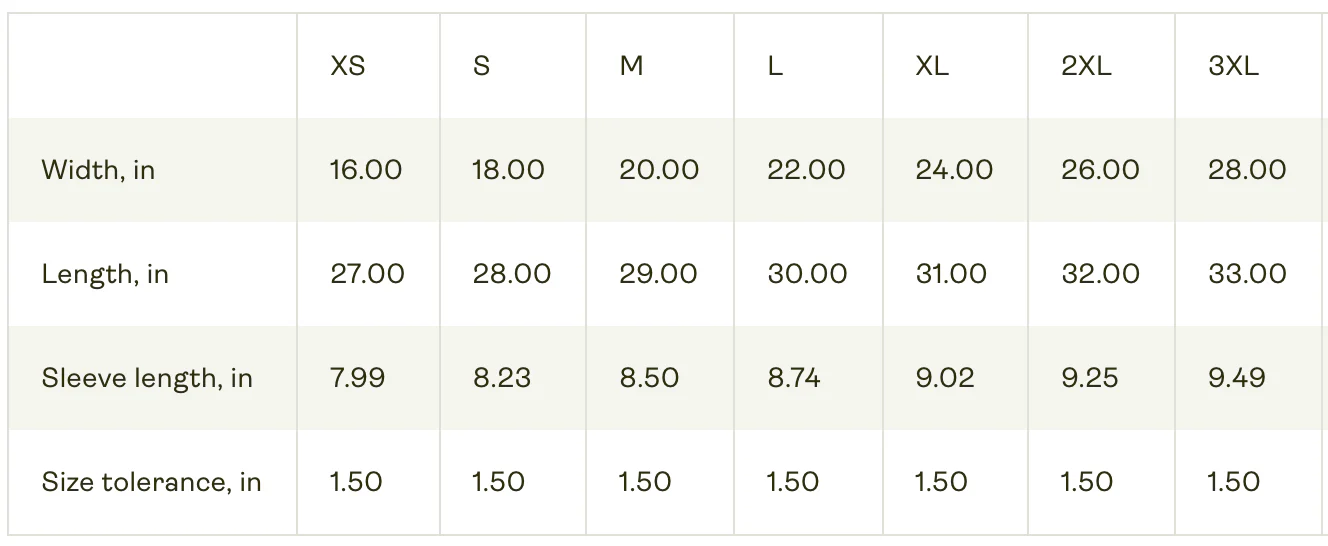Viewport: 1328px width, 546px height.
Task: Click the Size tolerance, in label
Action: coord(152,482)
